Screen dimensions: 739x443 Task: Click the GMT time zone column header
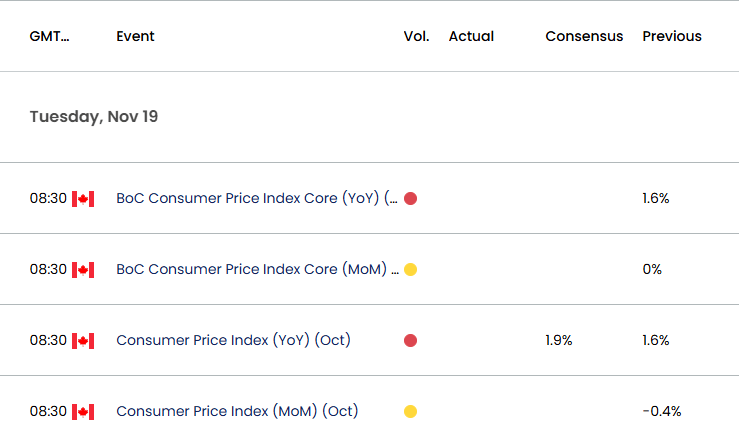[49, 36]
